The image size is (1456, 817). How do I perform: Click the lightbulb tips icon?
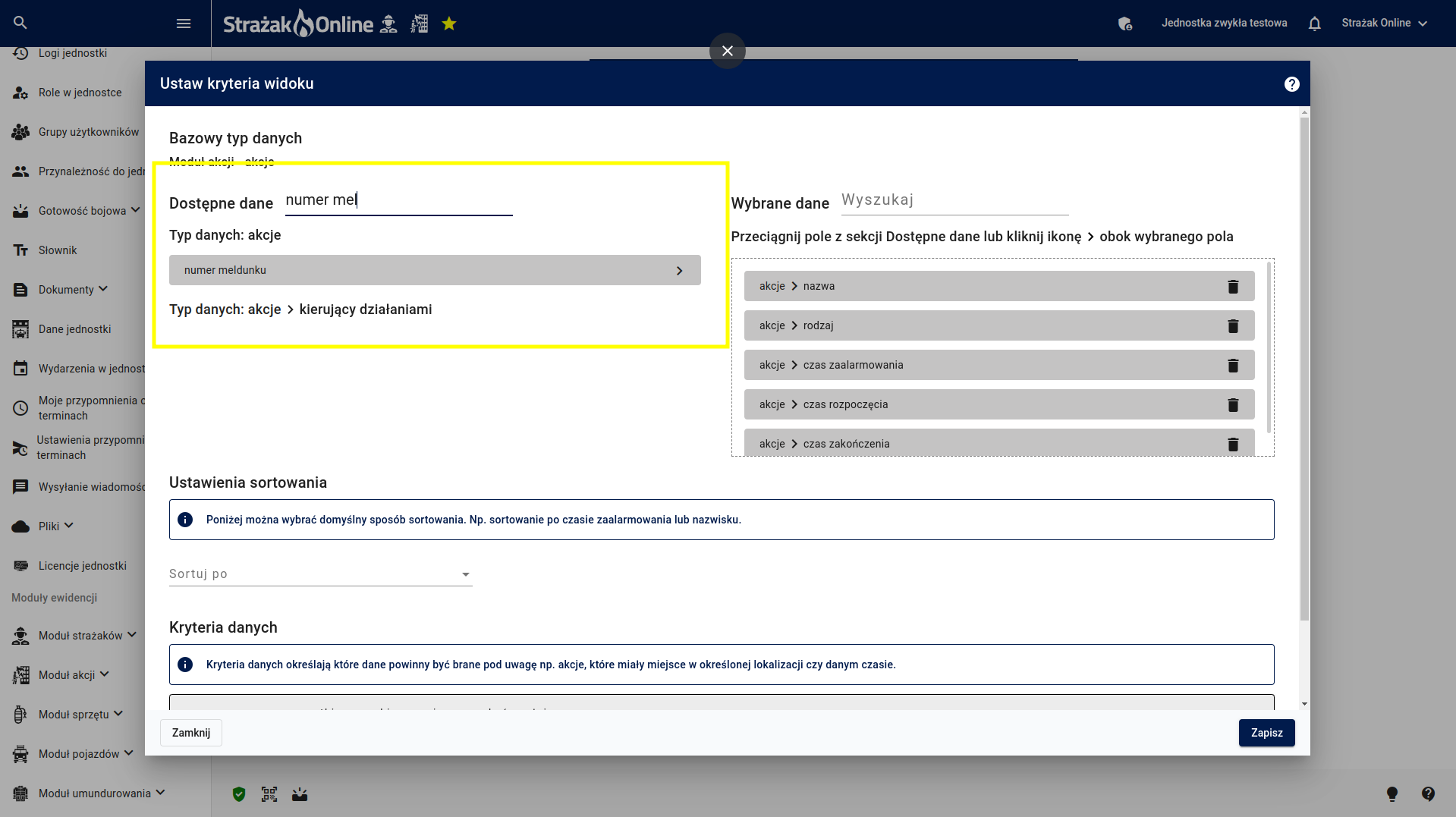pyautogui.click(x=1392, y=794)
